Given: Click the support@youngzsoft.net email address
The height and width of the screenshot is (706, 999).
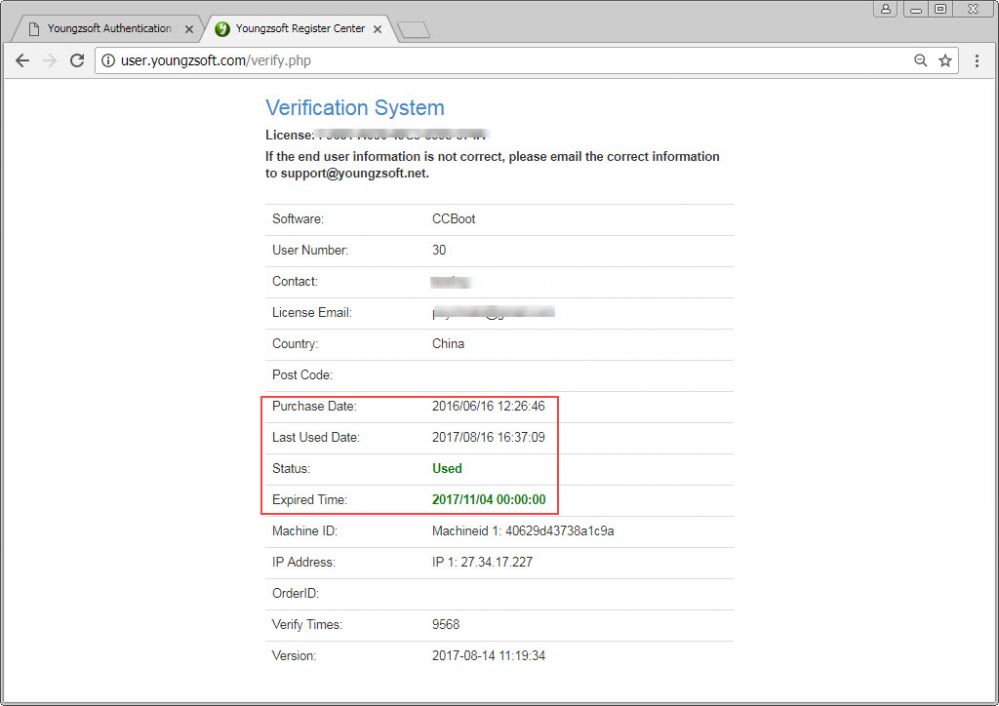Looking at the screenshot, I should tap(354, 173).
